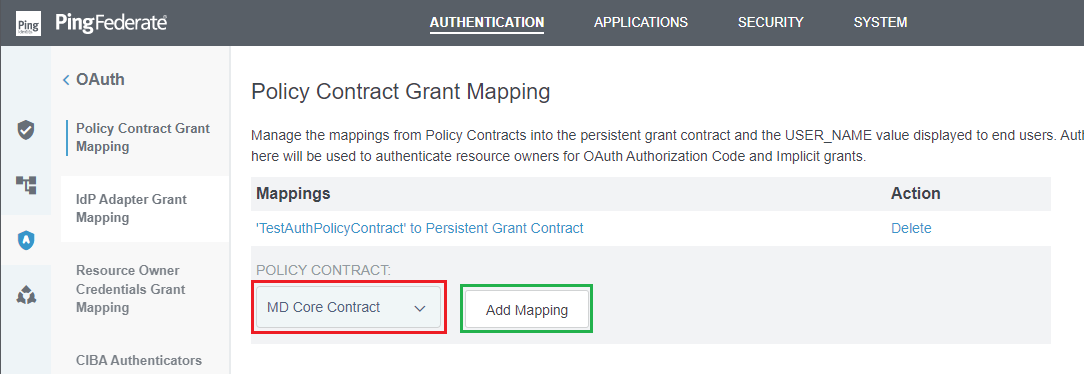Switch to the AUTHENTICATION tab
The width and height of the screenshot is (1084, 374).
click(487, 22)
